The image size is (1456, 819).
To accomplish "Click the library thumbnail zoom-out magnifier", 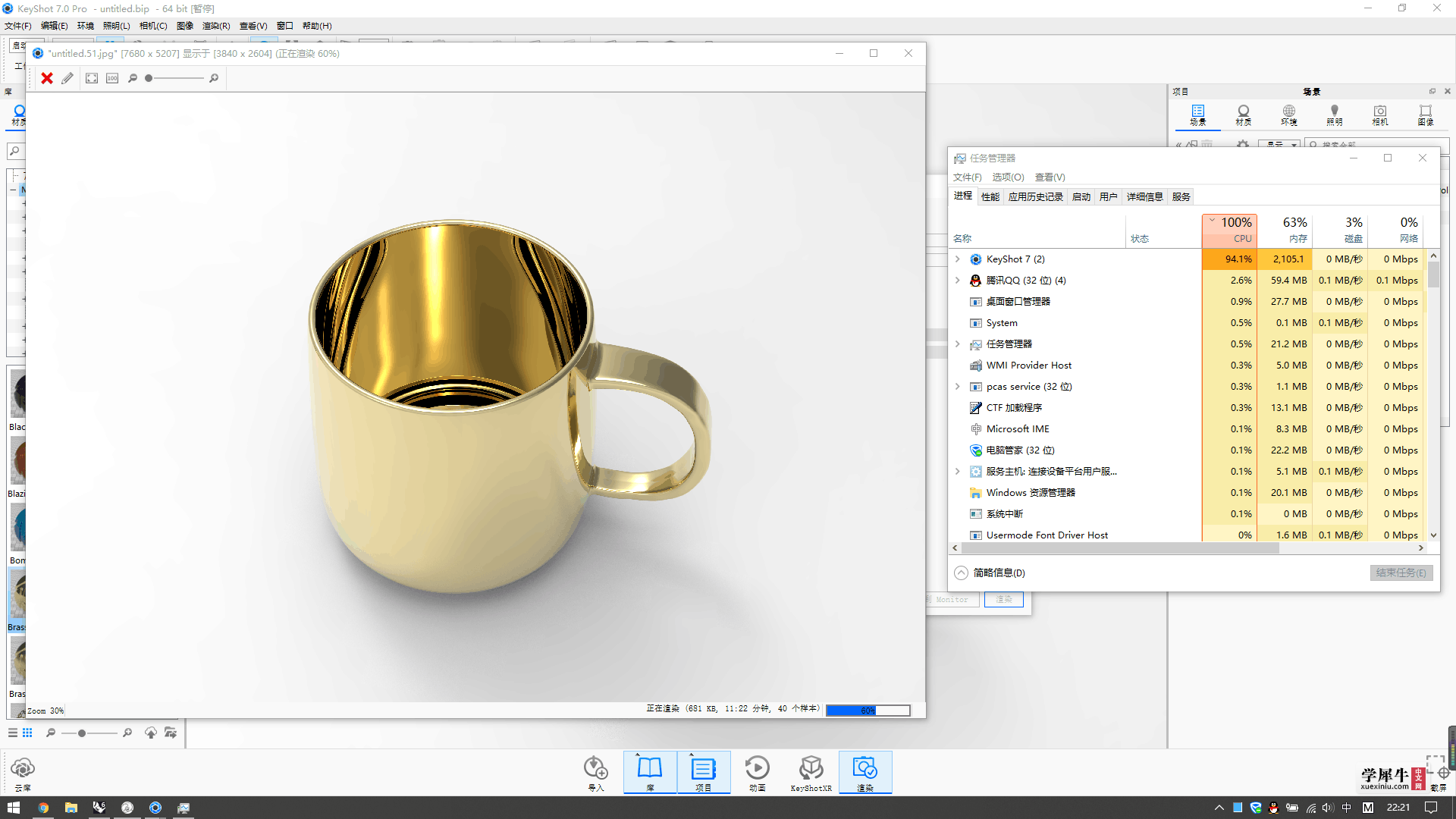I will click(x=51, y=733).
